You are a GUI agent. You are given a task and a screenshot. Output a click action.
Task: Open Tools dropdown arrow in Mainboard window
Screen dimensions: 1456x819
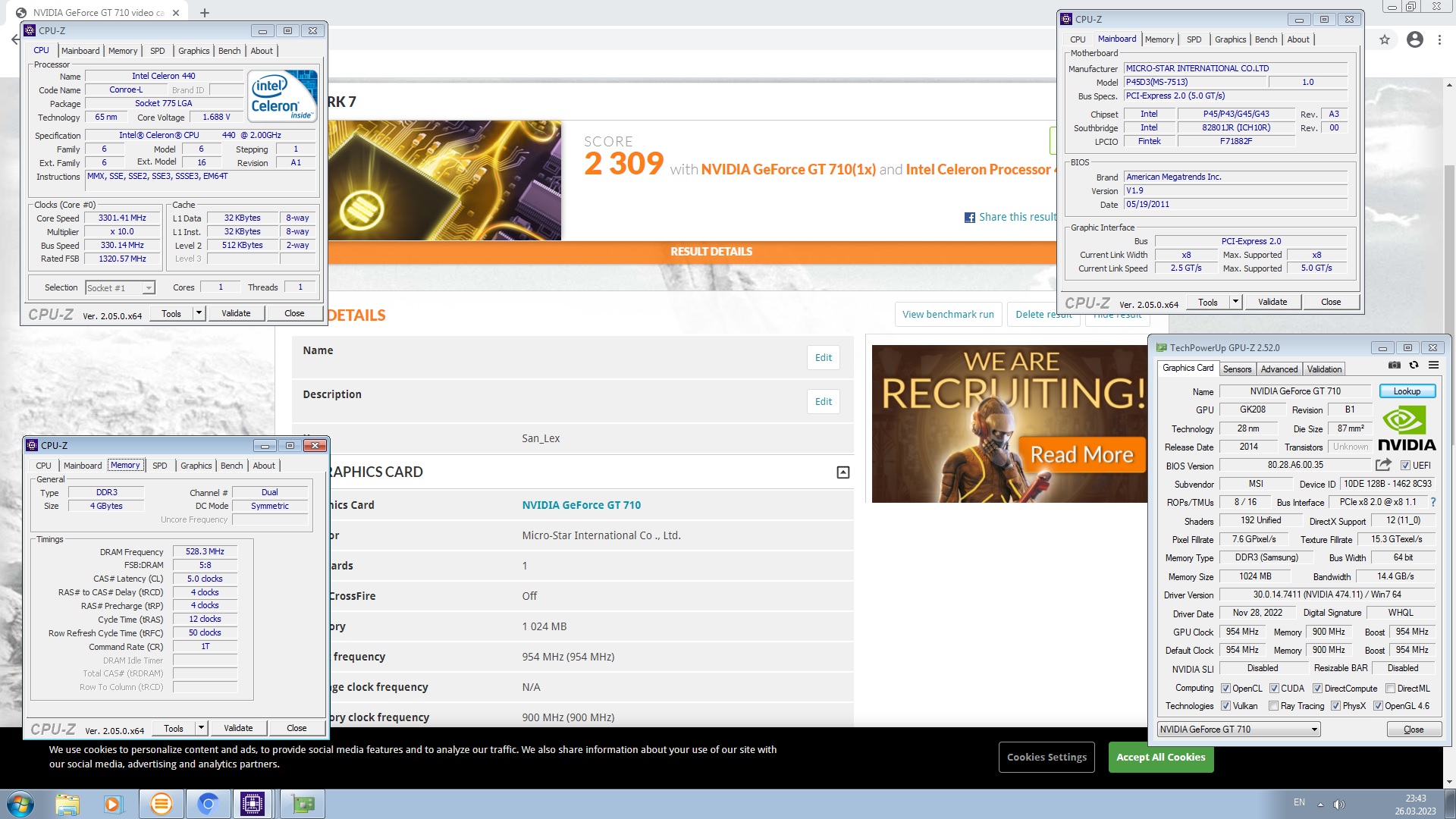coord(1235,302)
